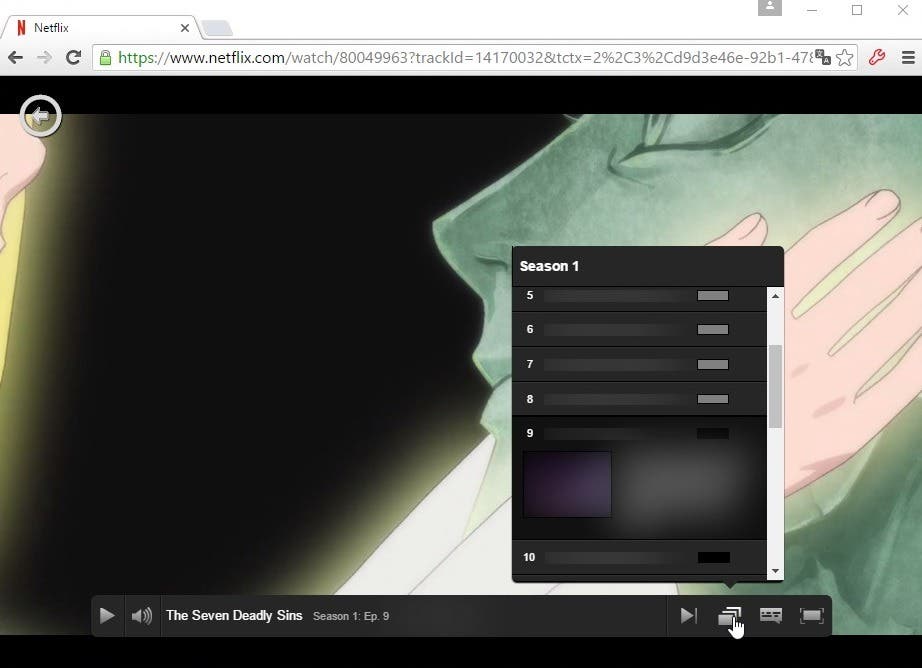Mute the volume speaker icon
This screenshot has height=668, width=922.
(x=142, y=616)
